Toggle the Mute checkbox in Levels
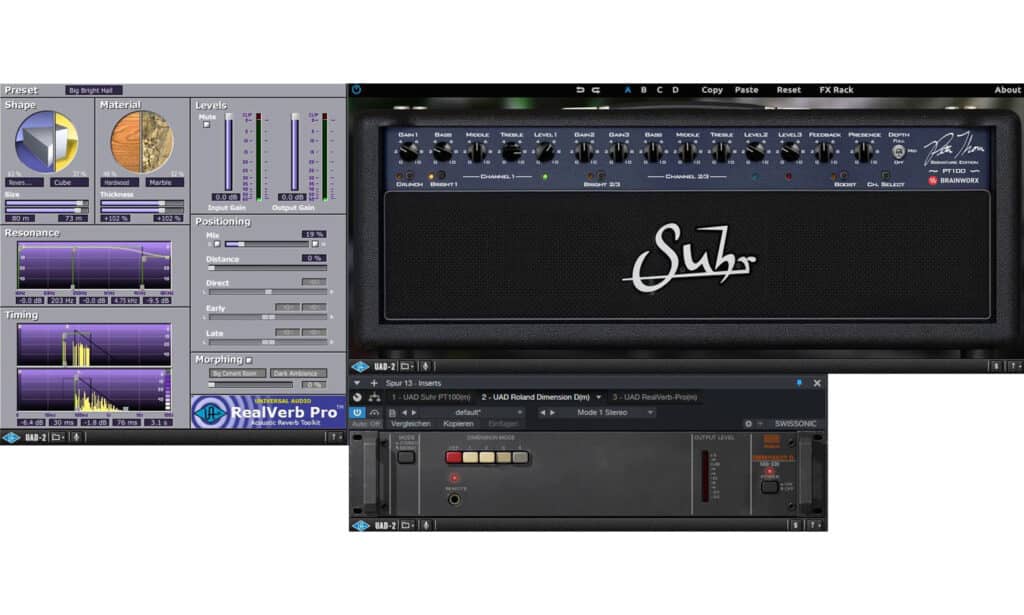 [206, 125]
